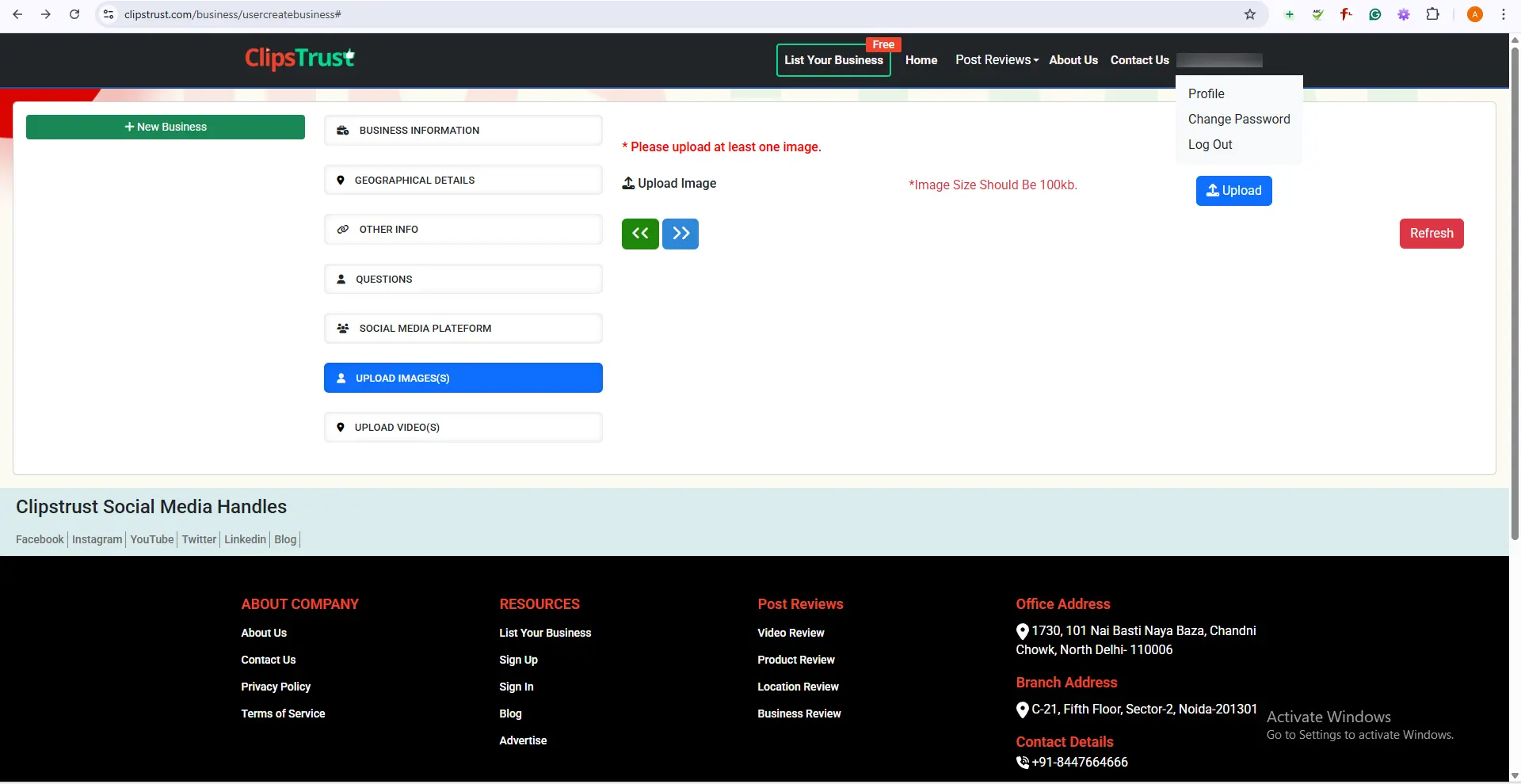The width and height of the screenshot is (1521, 784).
Task: Select Change Password from user menu
Action: 1239,119
